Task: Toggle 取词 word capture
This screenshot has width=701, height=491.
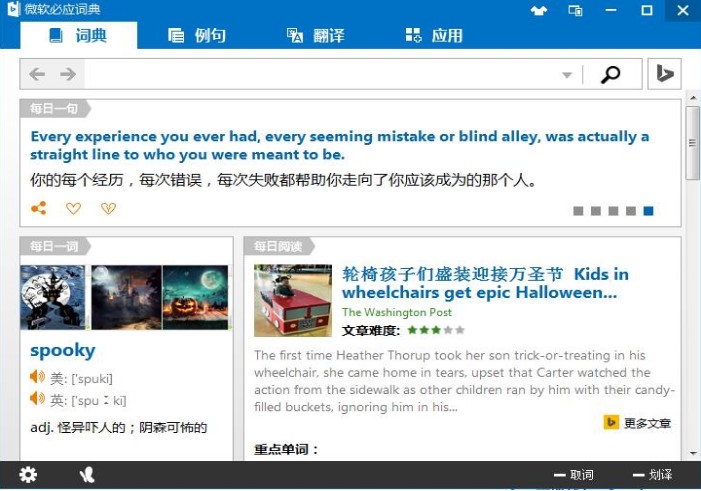Action: (574, 475)
